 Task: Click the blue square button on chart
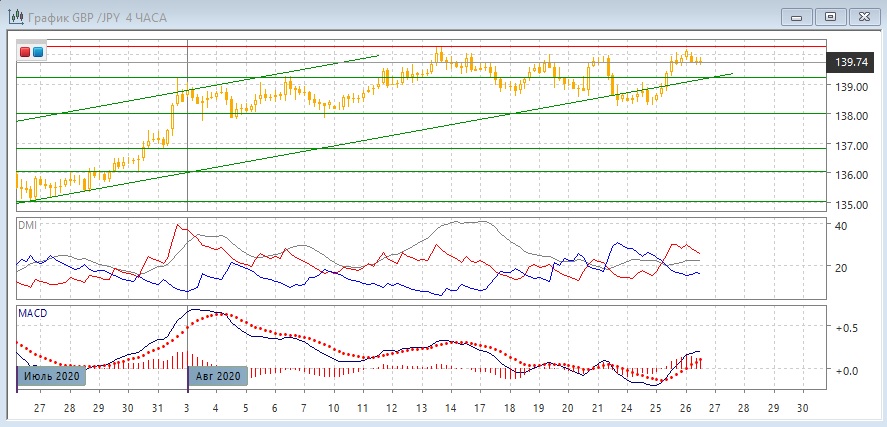(x=38, y=52)
